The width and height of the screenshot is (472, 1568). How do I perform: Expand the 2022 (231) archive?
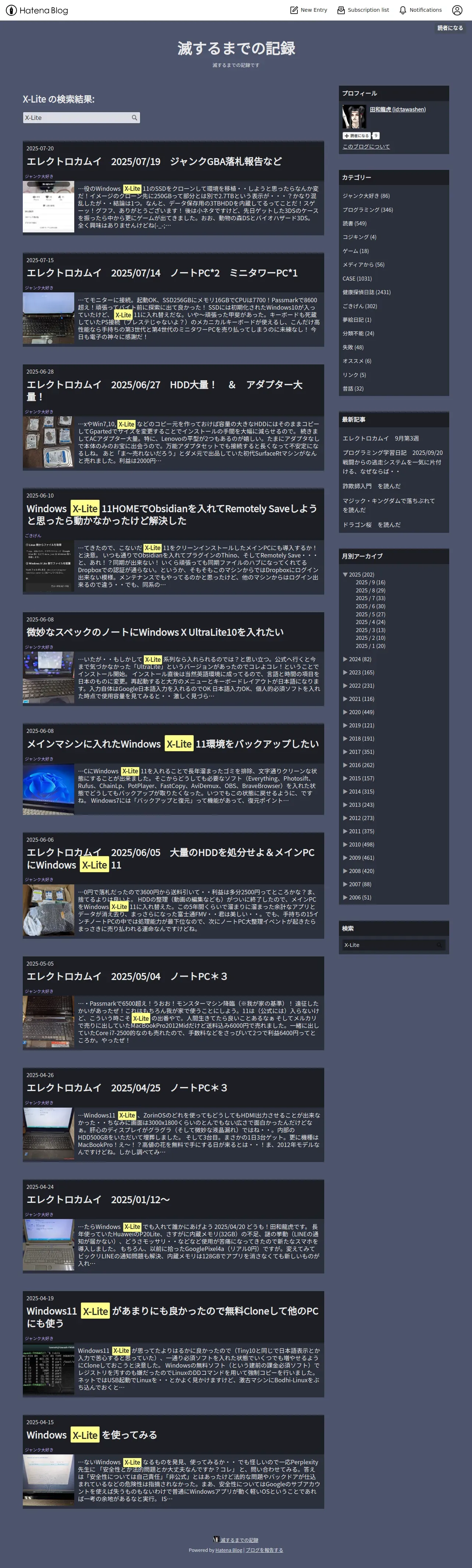[345, 686]
